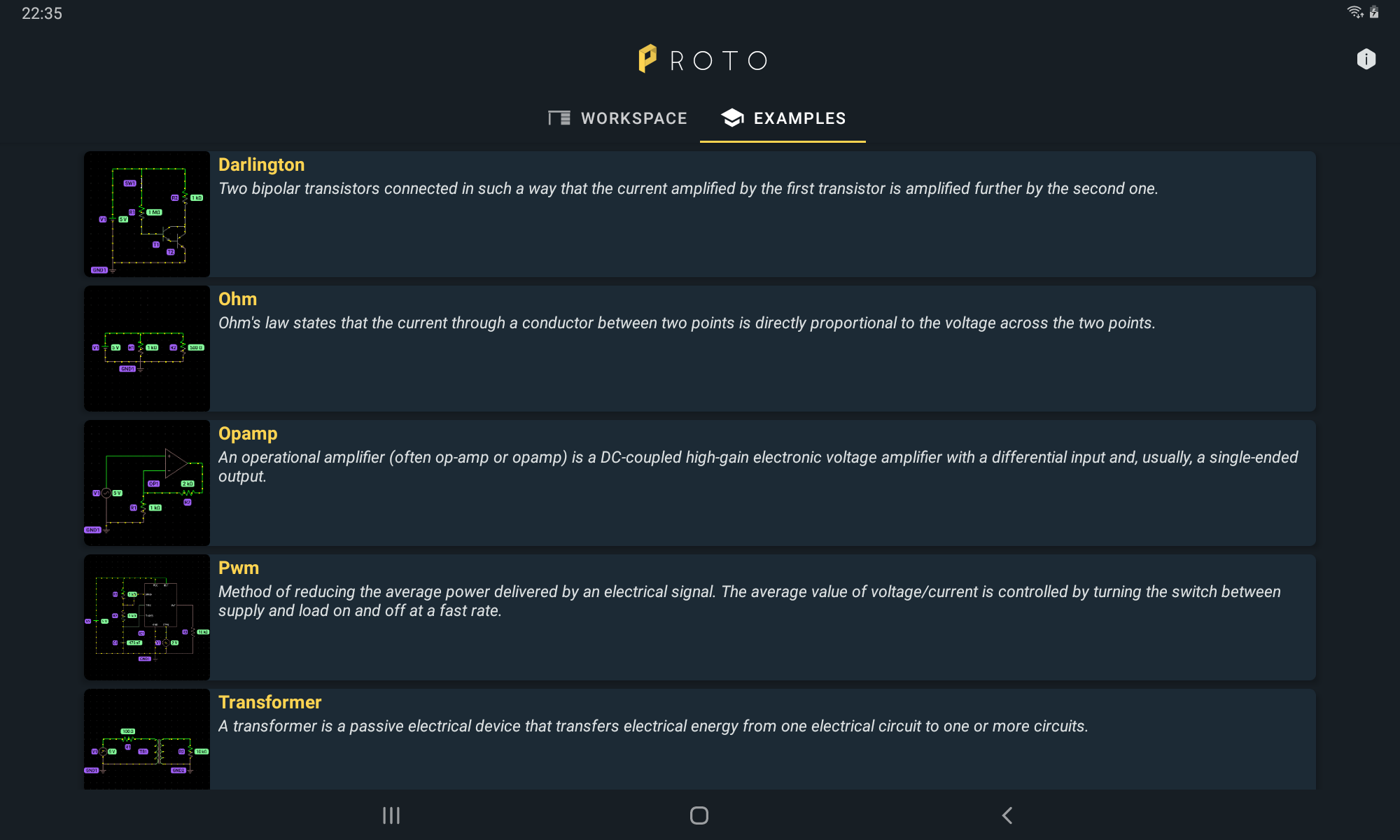The height and width of the screenshot is (840, 1400).
Task: Click the Ohm example title
Action: point(237,299)
